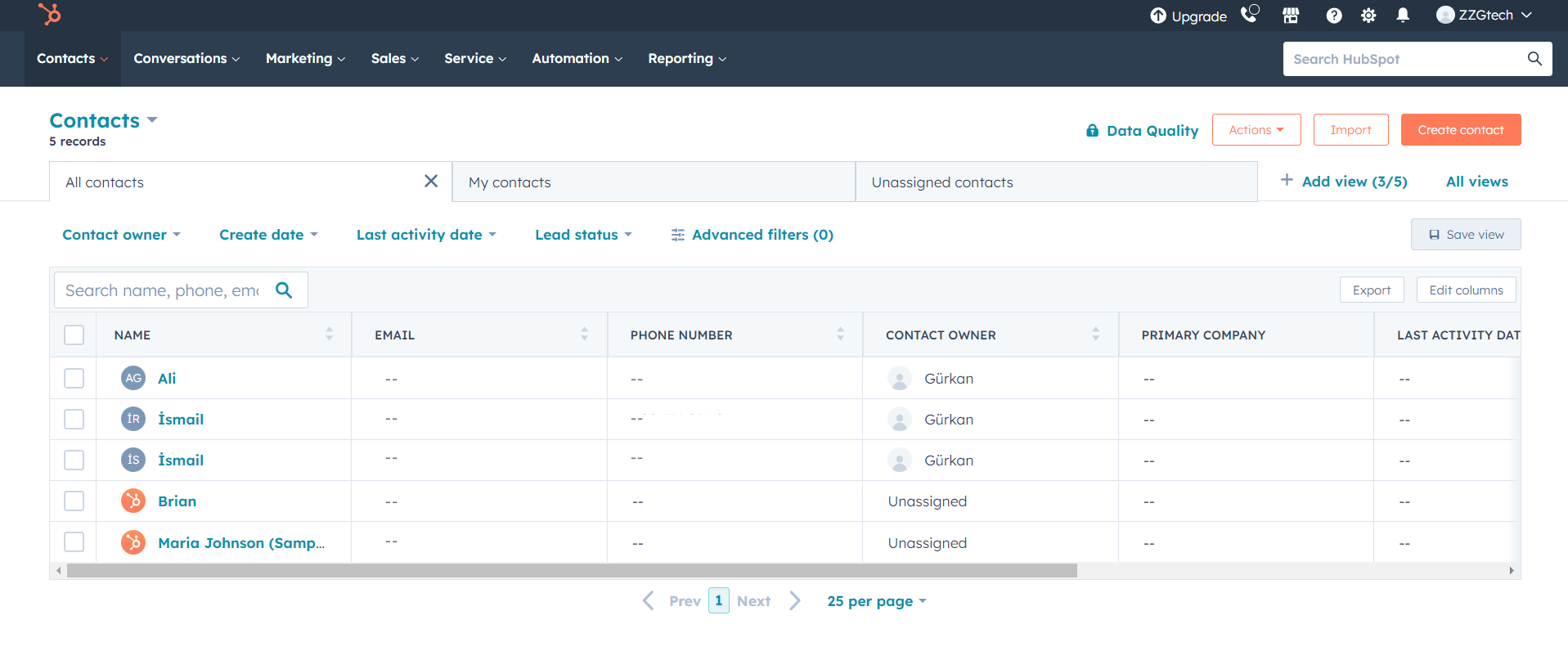Open the Service menu
This screenshot has width=1568, height=656.
475,59
